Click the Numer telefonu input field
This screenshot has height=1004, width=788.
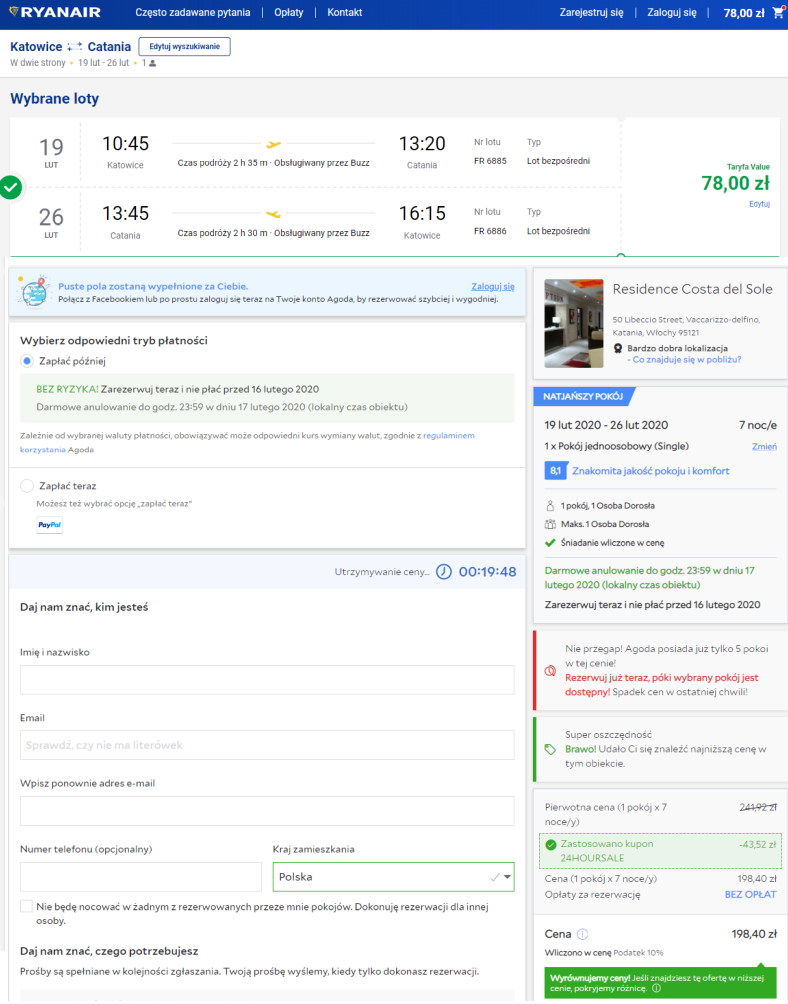coord(141,877)
